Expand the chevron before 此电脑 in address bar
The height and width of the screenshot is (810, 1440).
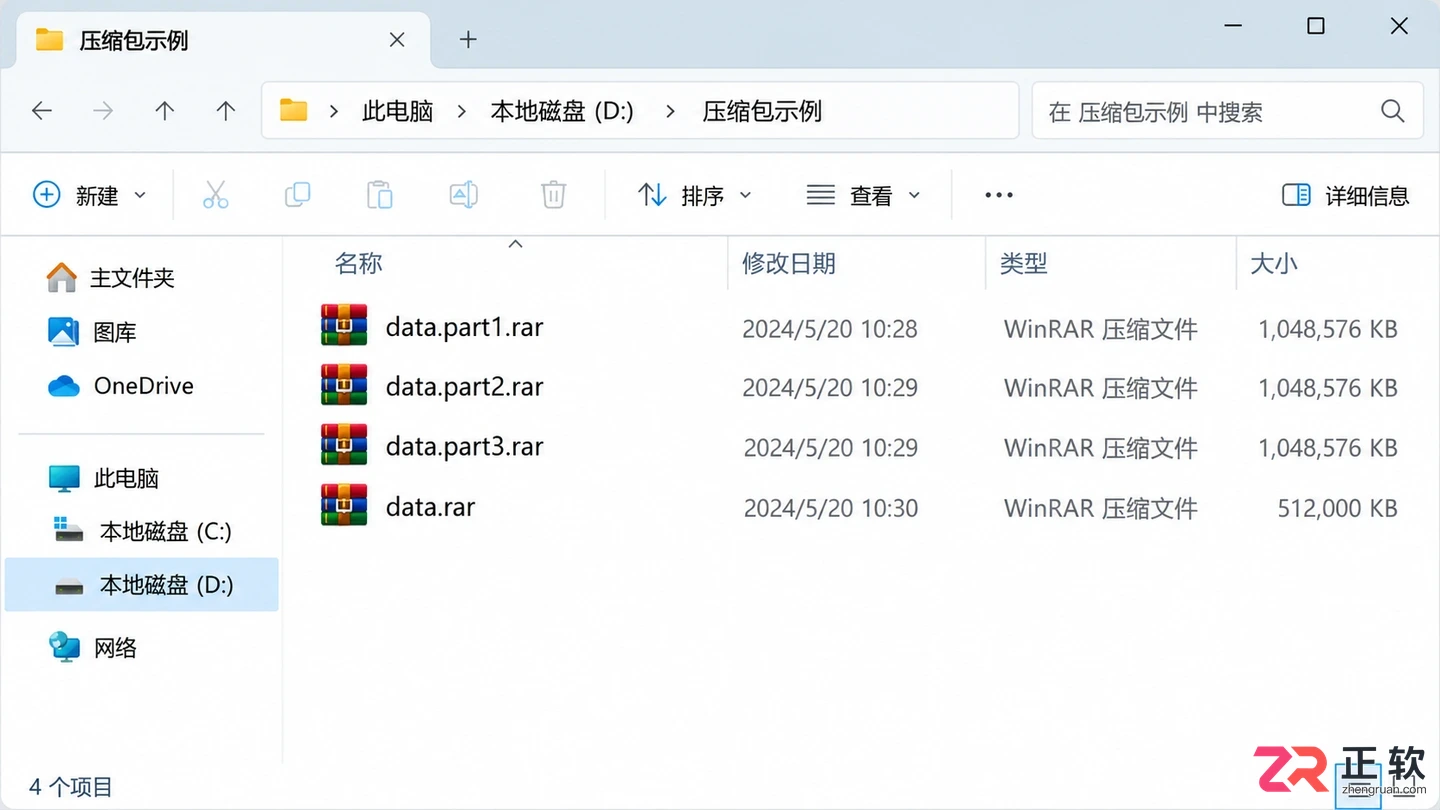coord(334,111)
